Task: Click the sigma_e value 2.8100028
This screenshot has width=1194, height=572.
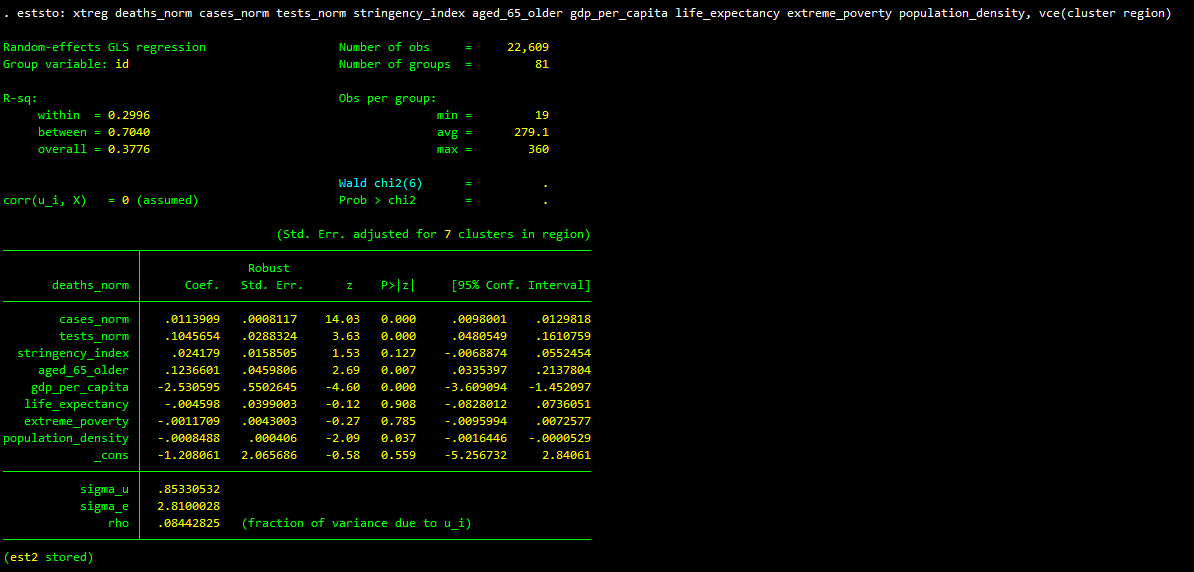Action: coord(188,506)
